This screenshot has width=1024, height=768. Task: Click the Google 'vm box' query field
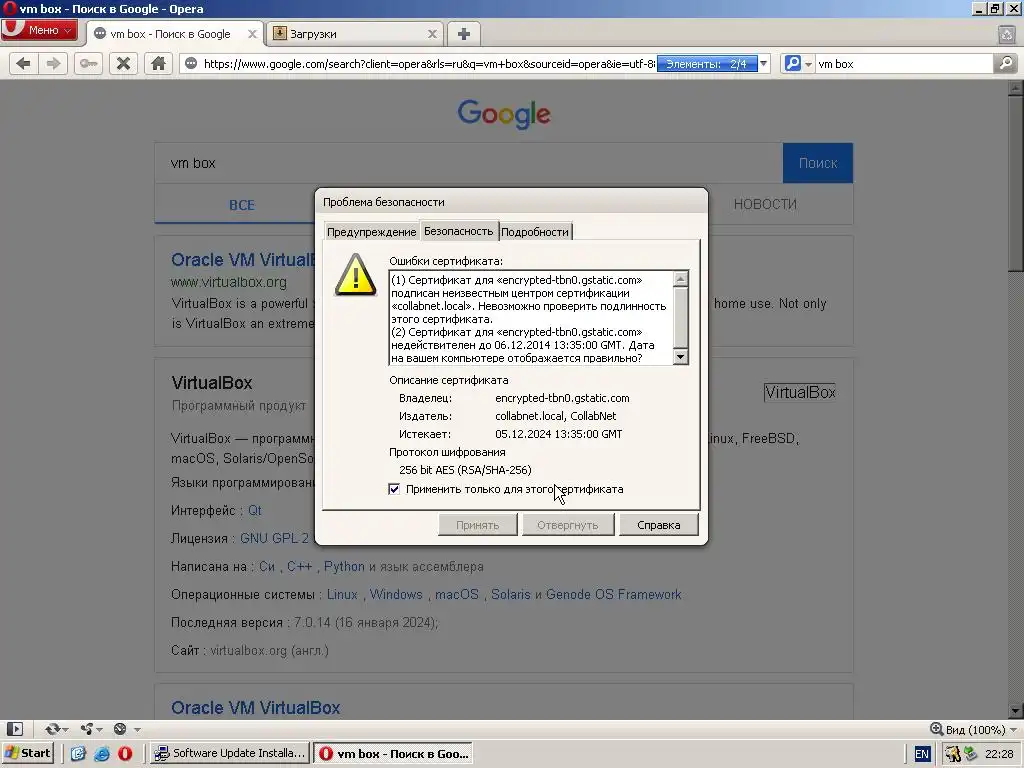pyautogui.click(x=468, y=163)
